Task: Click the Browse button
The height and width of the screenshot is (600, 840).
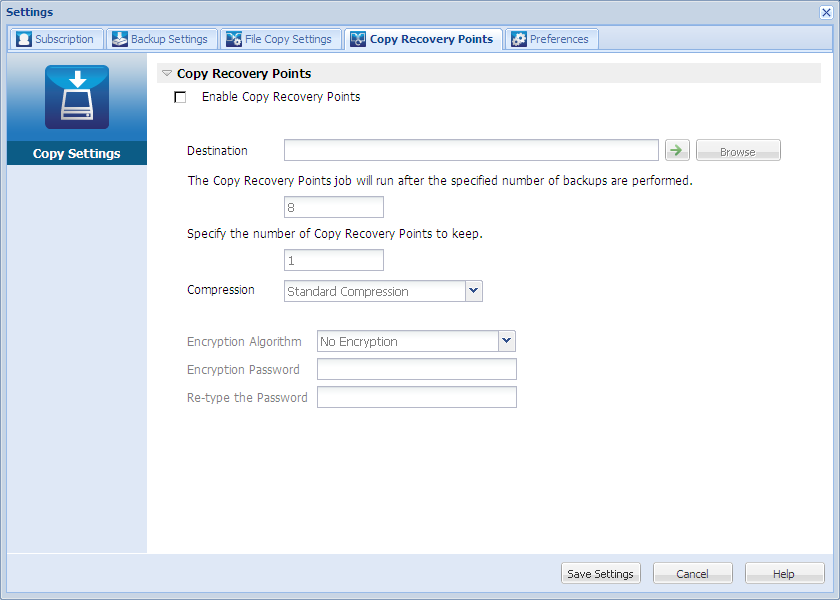Action: (738, 149)
